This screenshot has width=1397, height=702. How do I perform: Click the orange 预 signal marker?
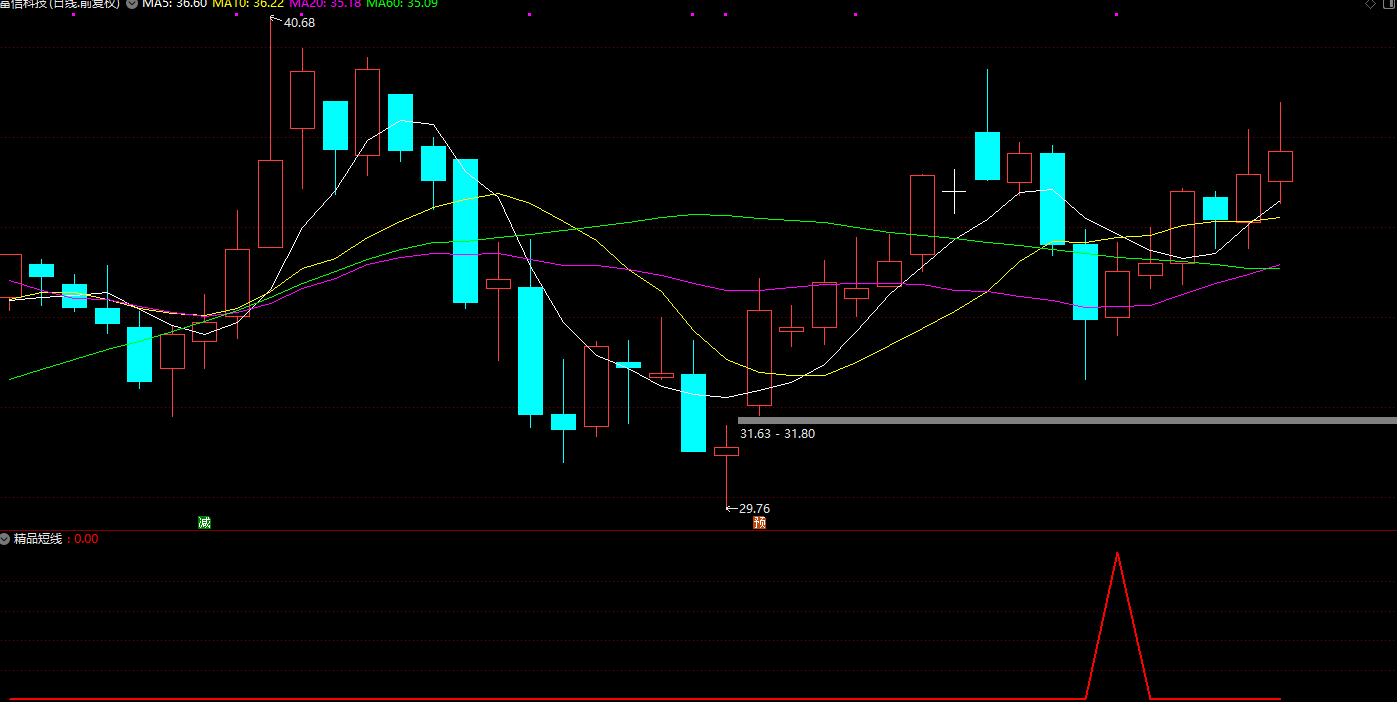point(759,522)
